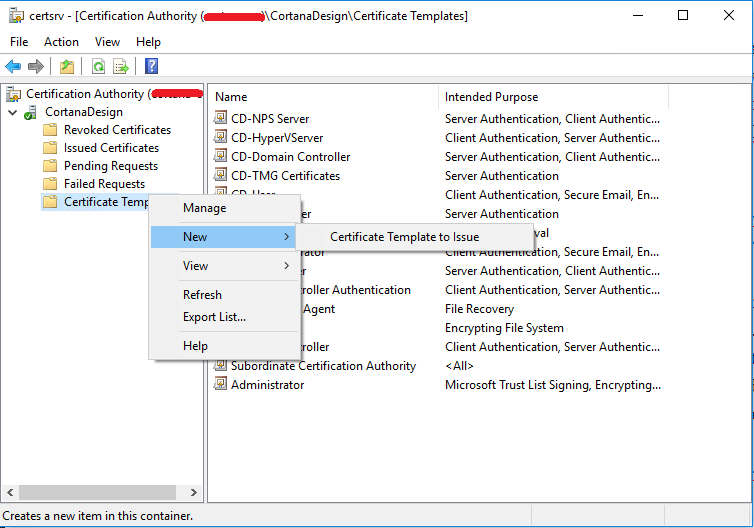754x528 pixels.
Task: Select the CD-HyperVServer row name
Action: point(277,138)
